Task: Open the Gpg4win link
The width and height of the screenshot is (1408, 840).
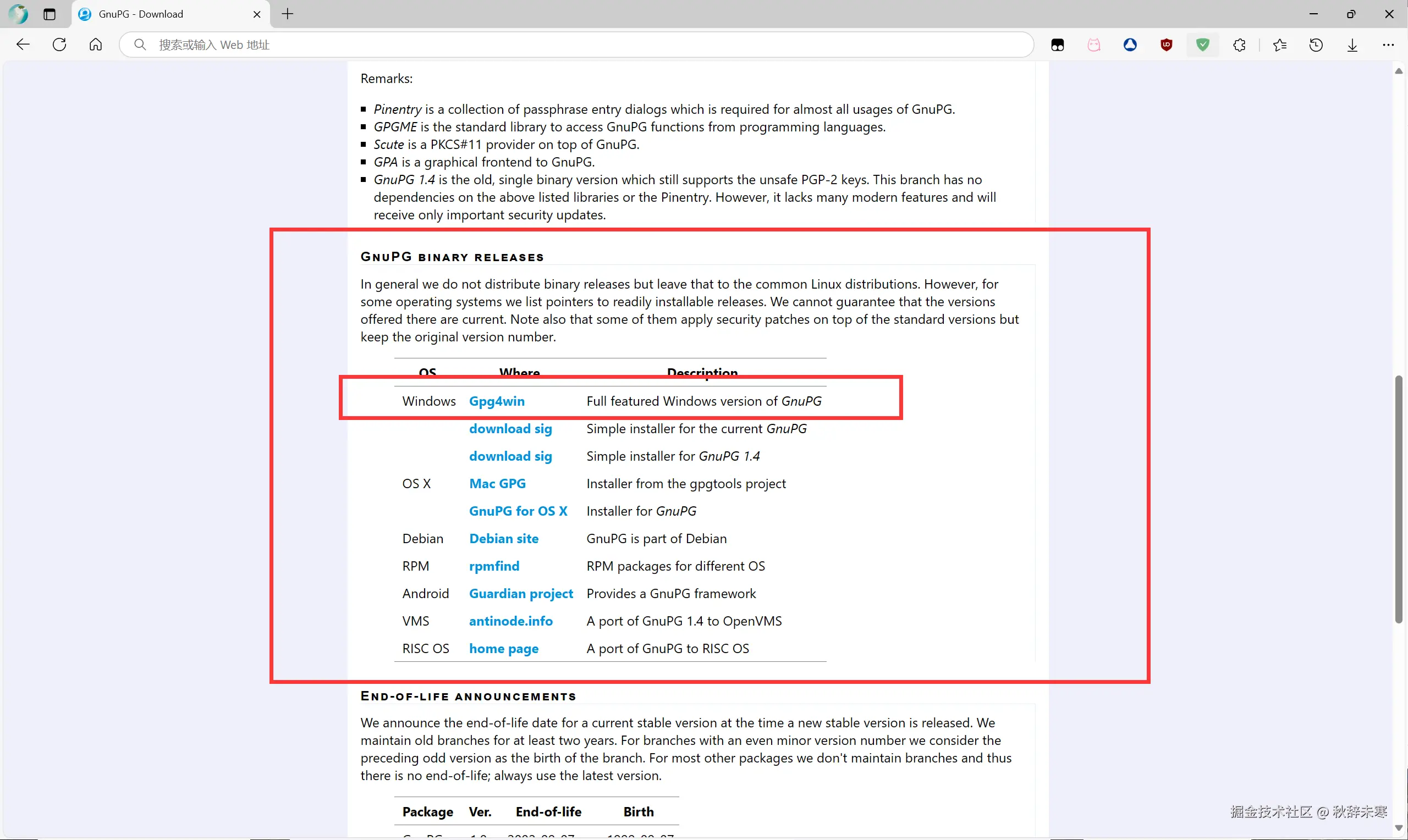Action: (x=497, y=401)
